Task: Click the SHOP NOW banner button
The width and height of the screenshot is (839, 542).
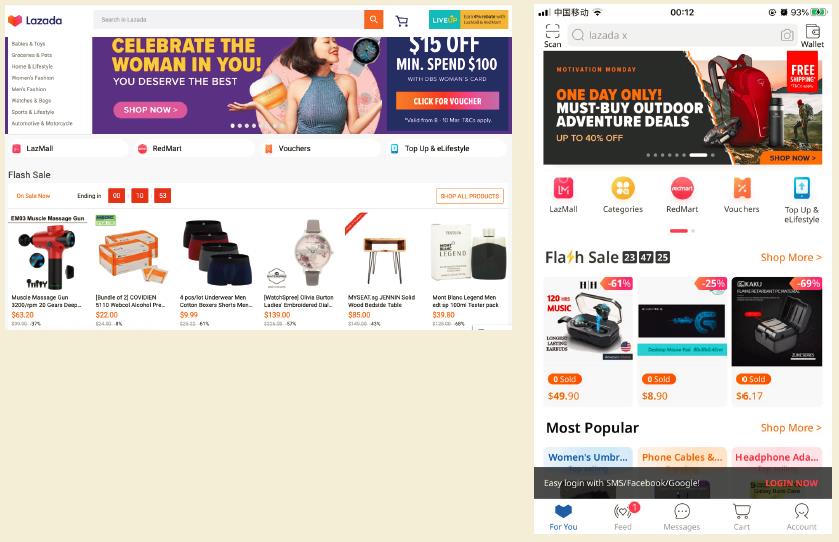Action: click(150, 110)
